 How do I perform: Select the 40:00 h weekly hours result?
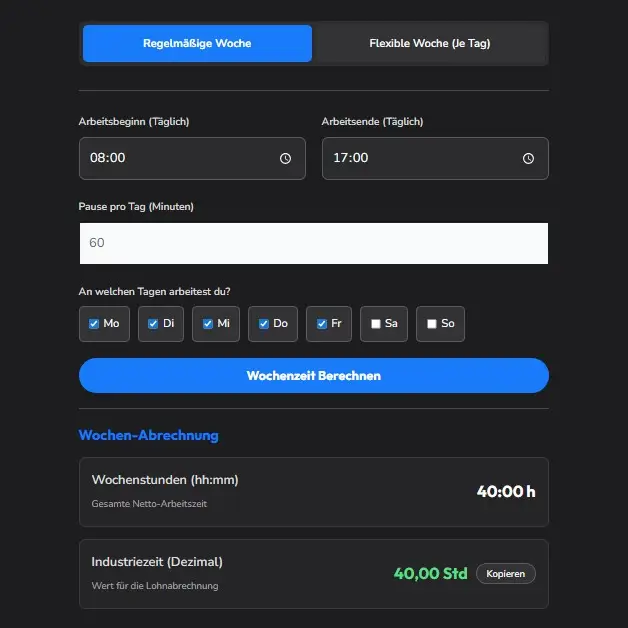(506, 492)
